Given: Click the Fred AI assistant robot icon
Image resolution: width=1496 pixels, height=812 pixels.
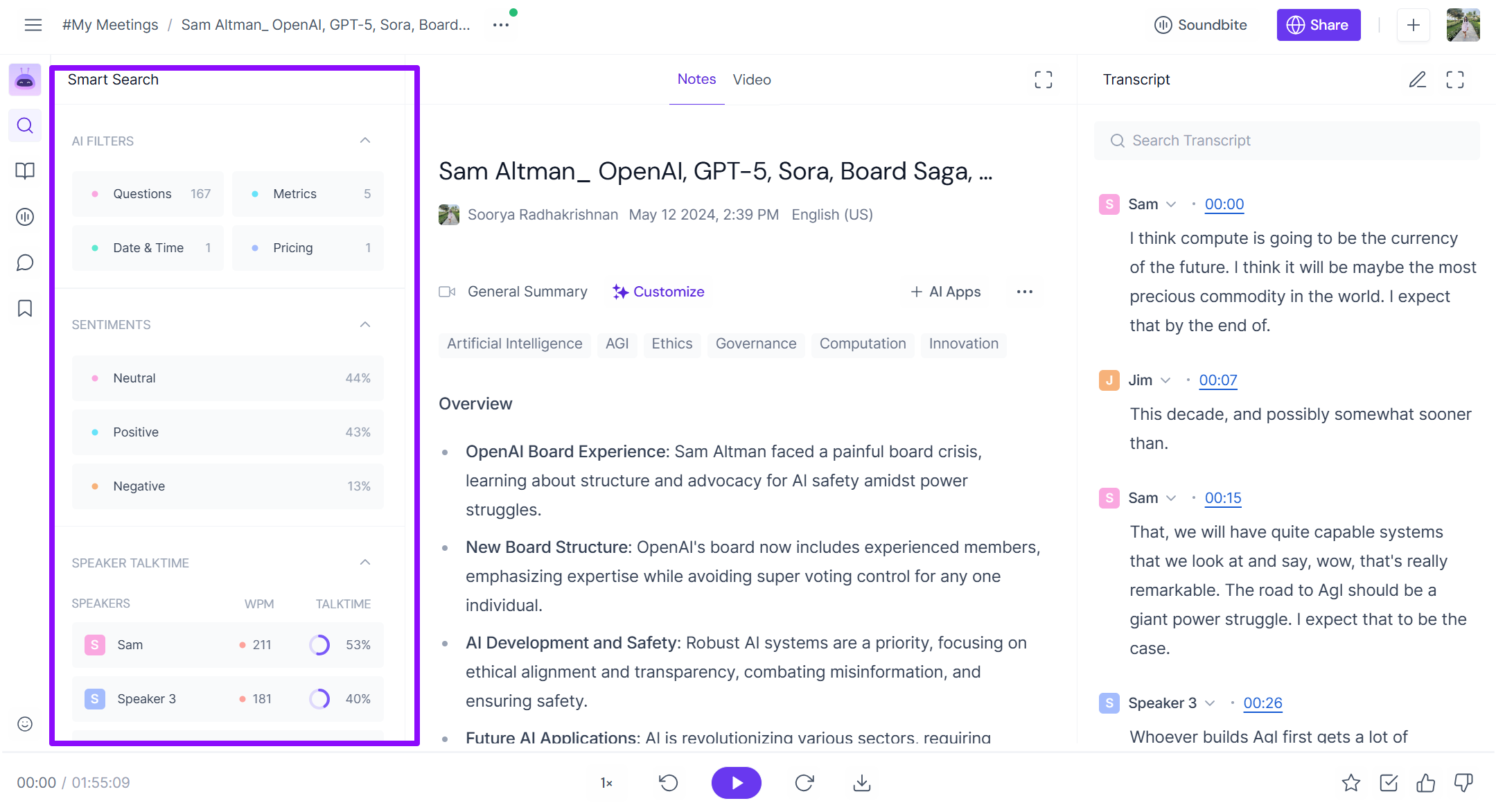Looking at the screenshot, I should (25, 80).
